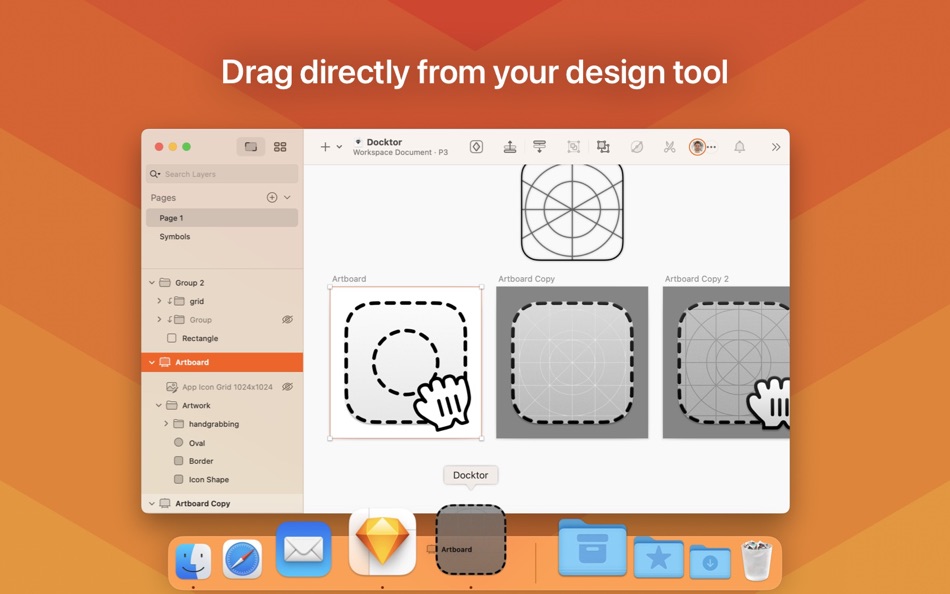Click the Docktor dashed icon in Dock

coord(471,539)
